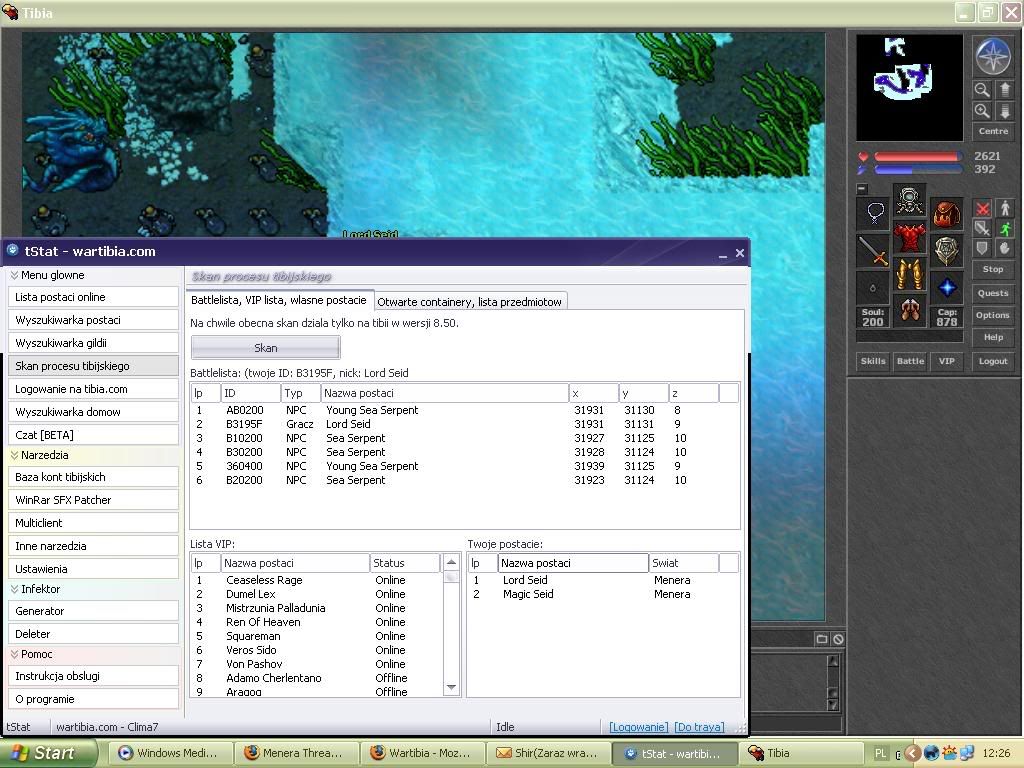Open Czat [BETA]

93,435
